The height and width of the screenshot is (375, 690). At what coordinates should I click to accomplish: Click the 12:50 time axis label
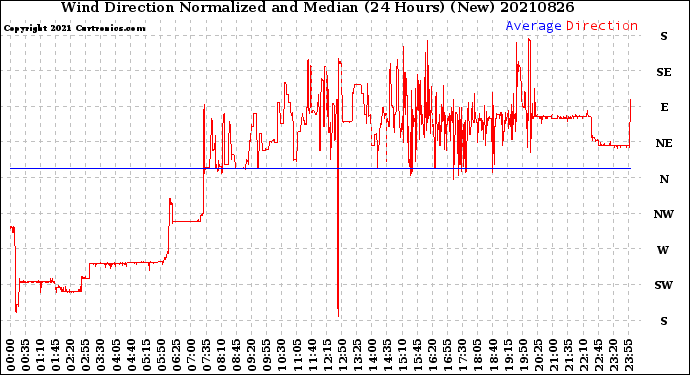(342, 355)
